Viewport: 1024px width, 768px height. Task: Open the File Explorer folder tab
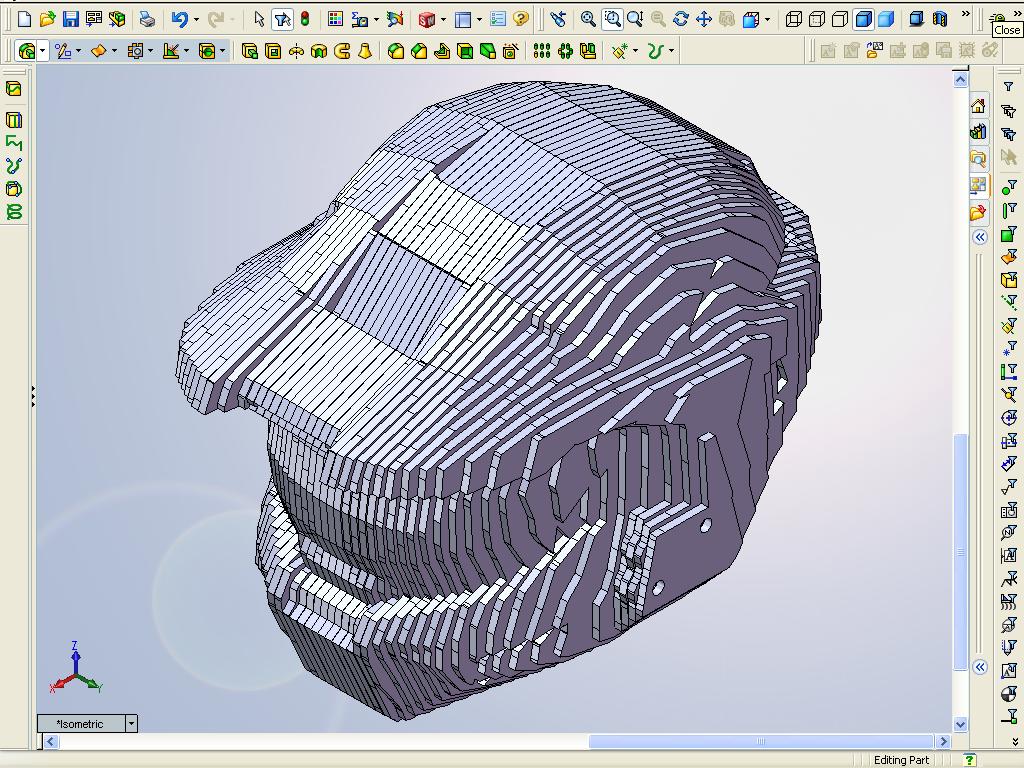click(978, 212)
